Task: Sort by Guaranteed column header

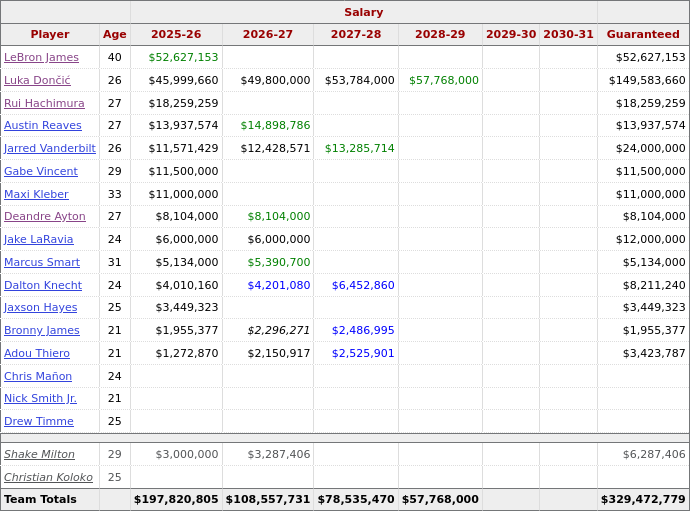Action: (x=643, y=34)
